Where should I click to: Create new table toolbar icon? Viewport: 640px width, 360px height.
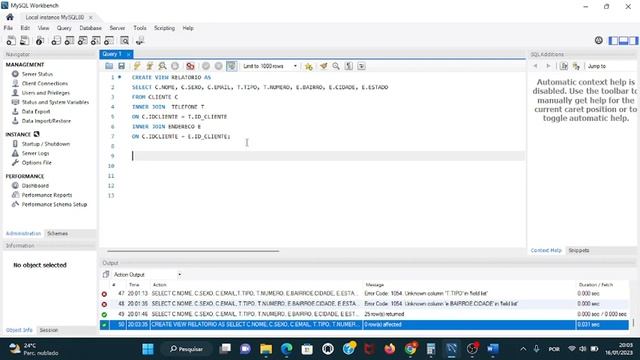click(x=69, y=40)
